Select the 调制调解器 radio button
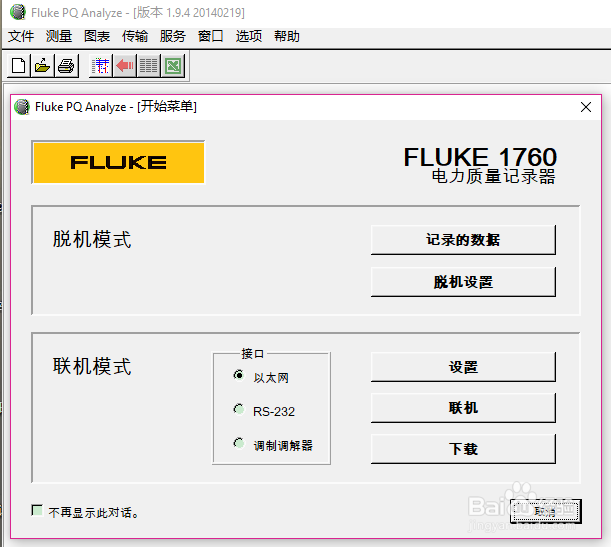This screenshot has width=611, height=547. pyautogui.click(x=239, y=443)
